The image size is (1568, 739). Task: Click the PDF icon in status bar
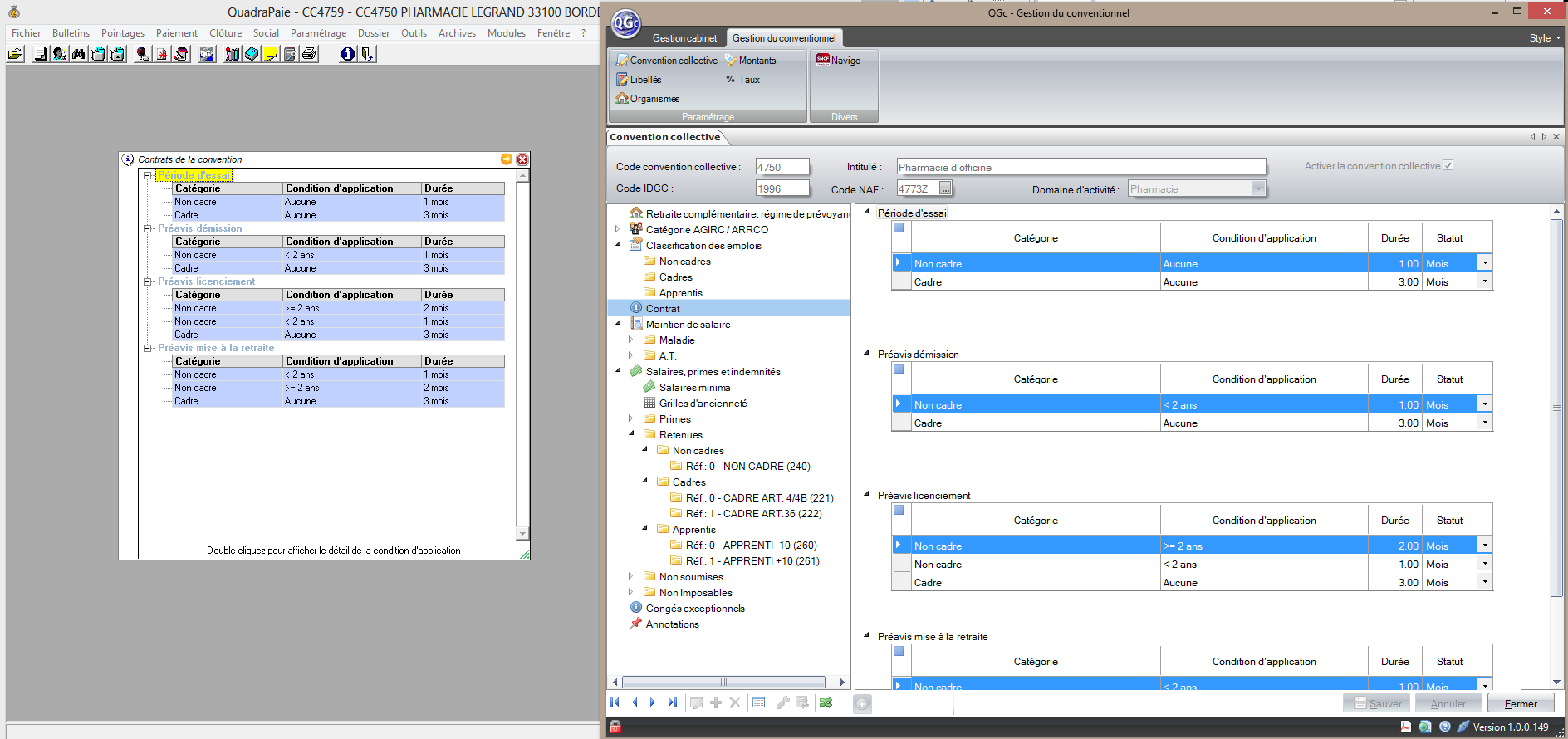[x=1406, y=727]
